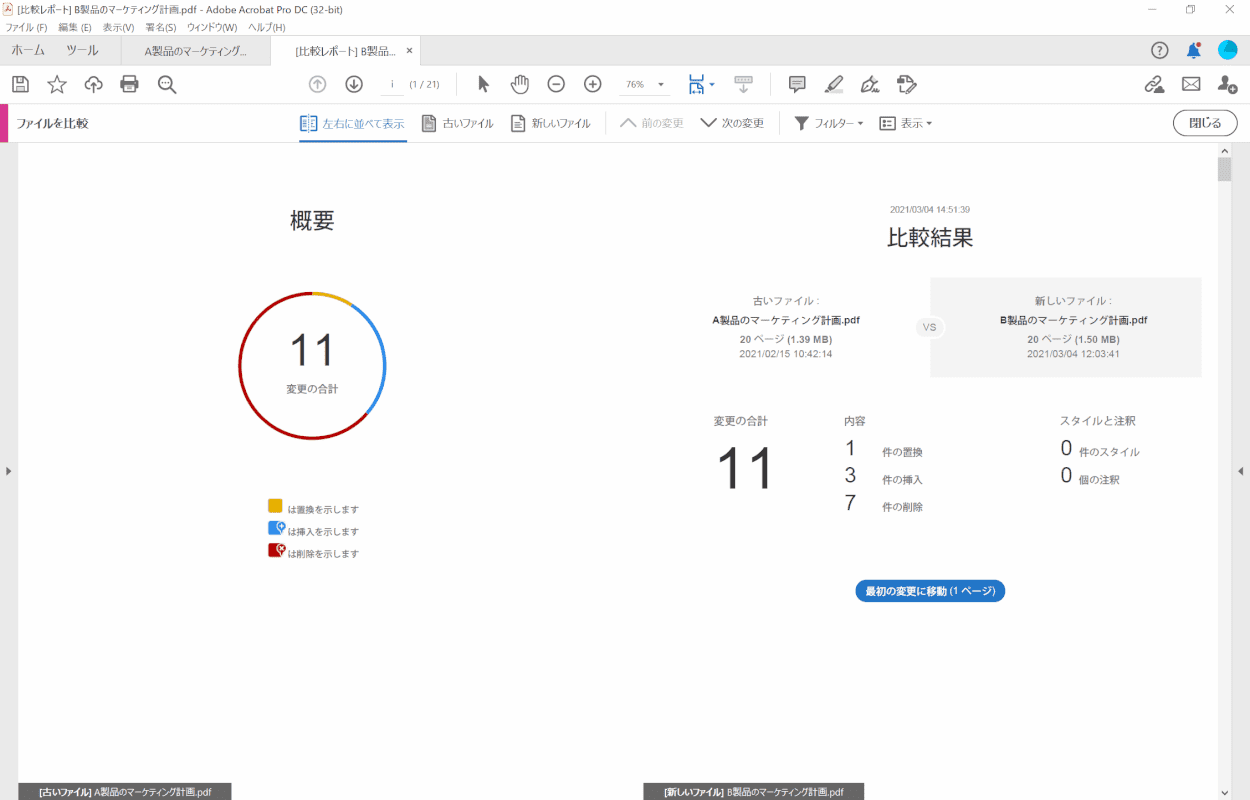The image size is (1250, 800).
Task: Select 左右に並べて表示 side-by-side view
Action: click(x=353, y=123)
